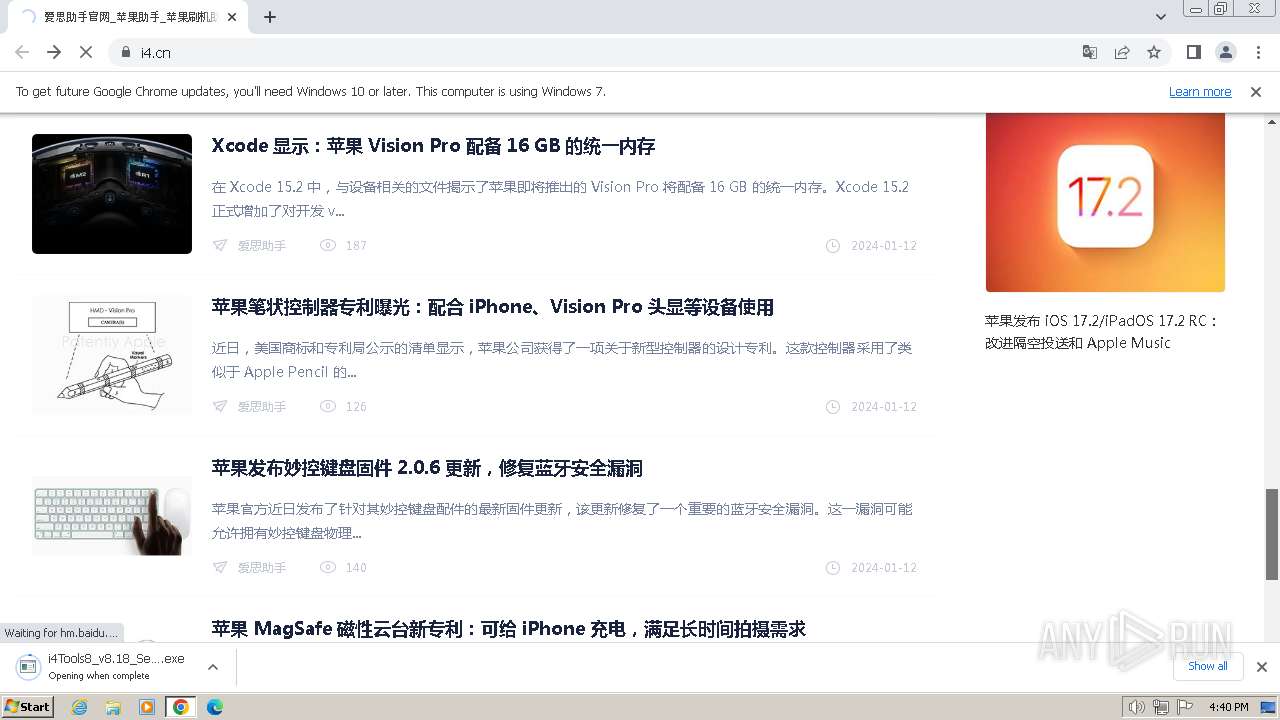Expand the i4Tools8 download options chevron
Screen dimensions: 1280x720
[212, 667]
